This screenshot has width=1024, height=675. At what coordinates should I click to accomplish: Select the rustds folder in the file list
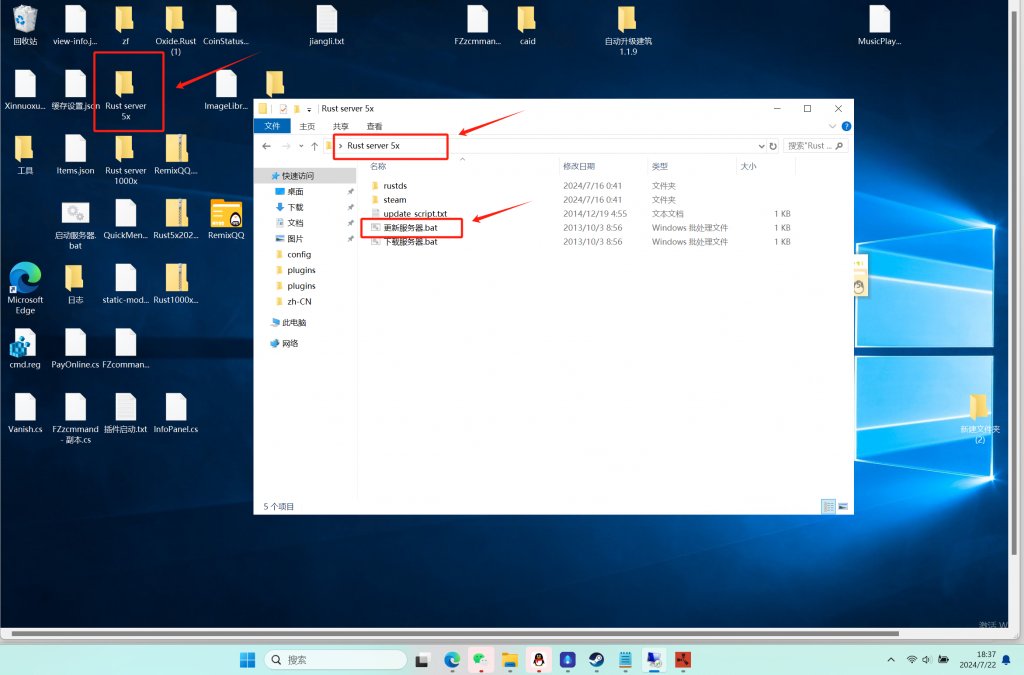pyautogui.click(x=394, y=186)
